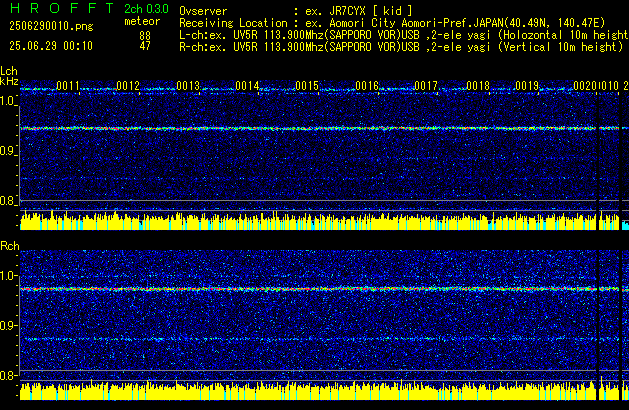This screenshot has width=629, height=410.
Task: Click the HROFFT title text
Action: tap(62, 8)
